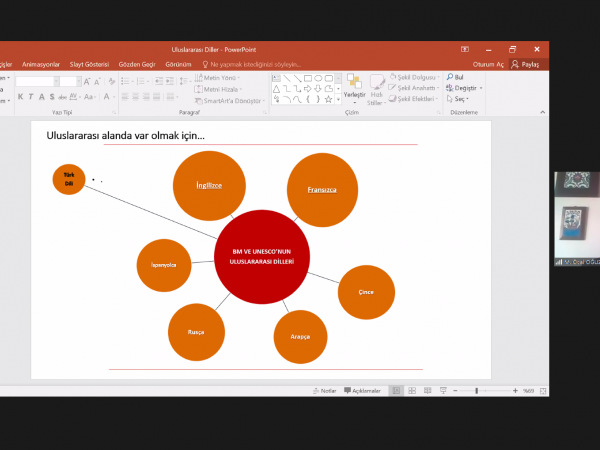The image size is (600, 450).
Task: Open Seç select dropdown
Action: click(x=458, y=99)
